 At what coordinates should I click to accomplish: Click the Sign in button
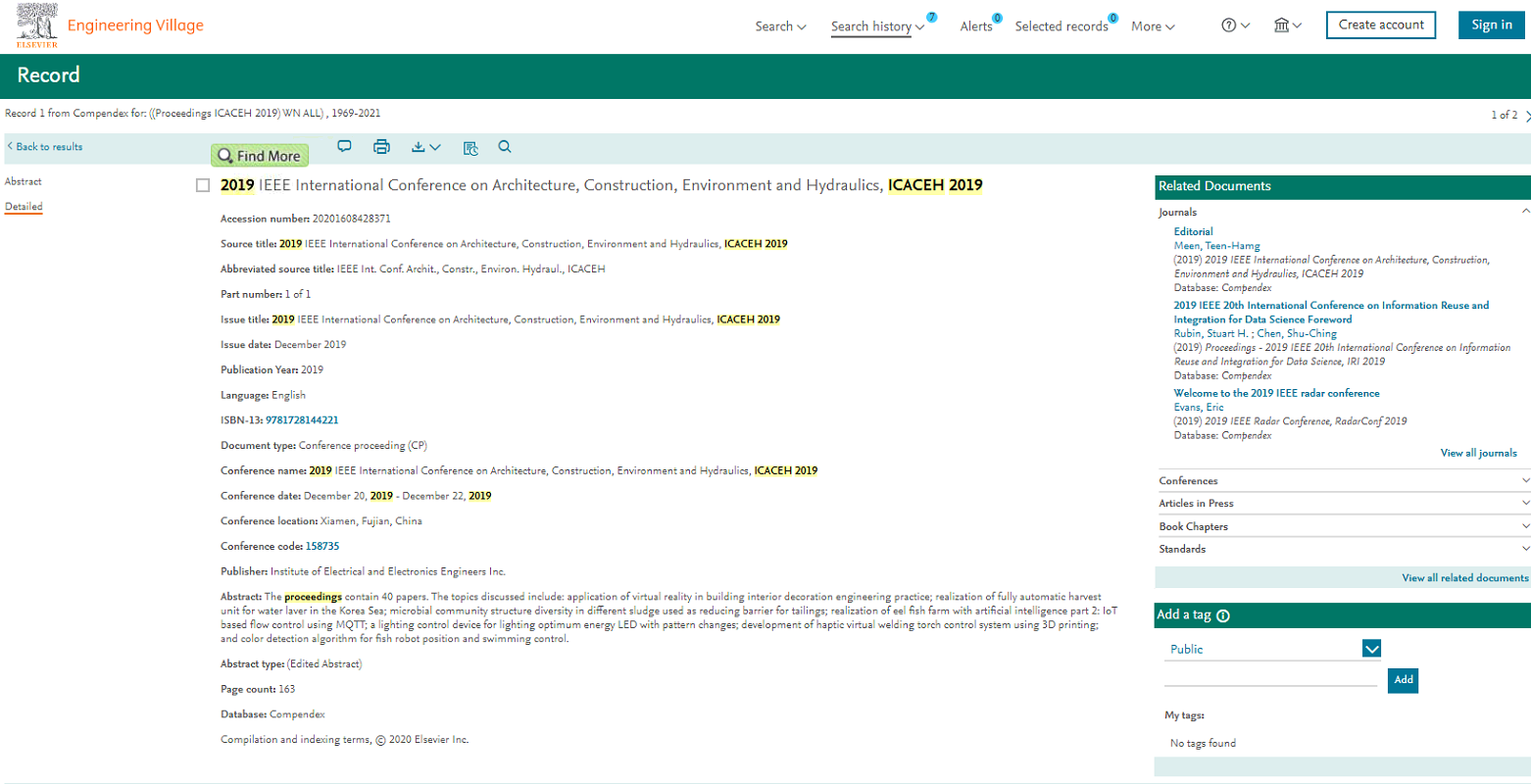pyautogui.click(x=1492, y=25)
